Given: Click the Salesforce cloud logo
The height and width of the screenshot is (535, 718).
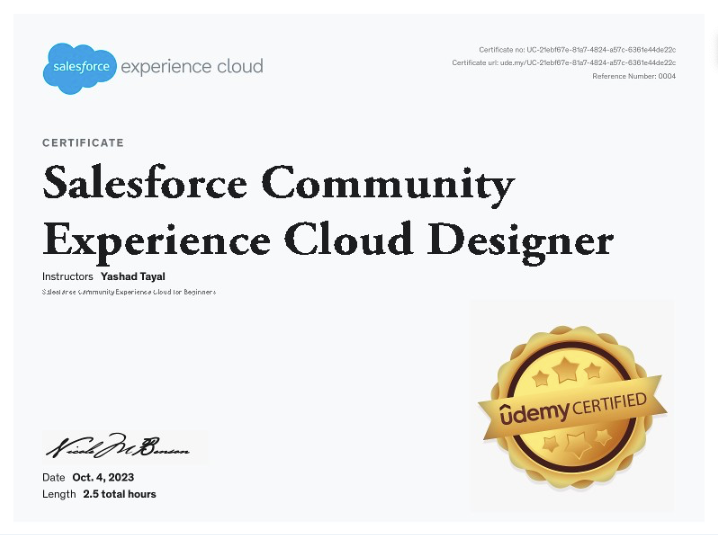Looking at the screenshot, I should pyautogui.click(x=80, y=68).
